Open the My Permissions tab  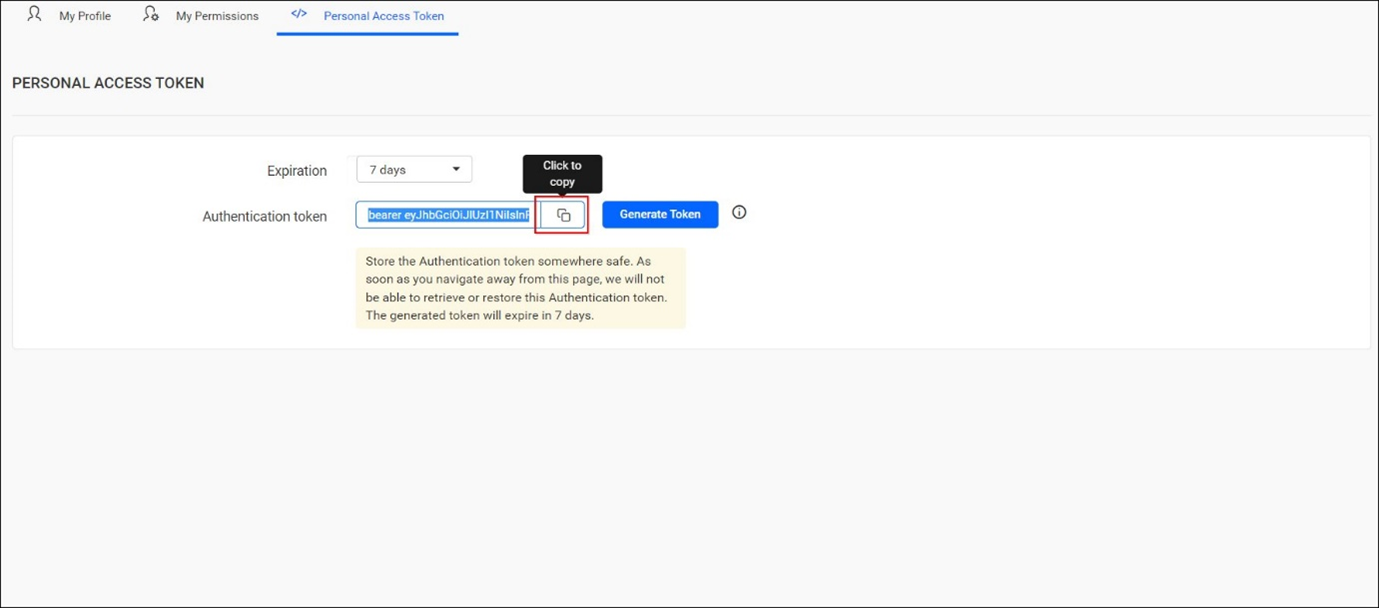[x=216, y=16]
